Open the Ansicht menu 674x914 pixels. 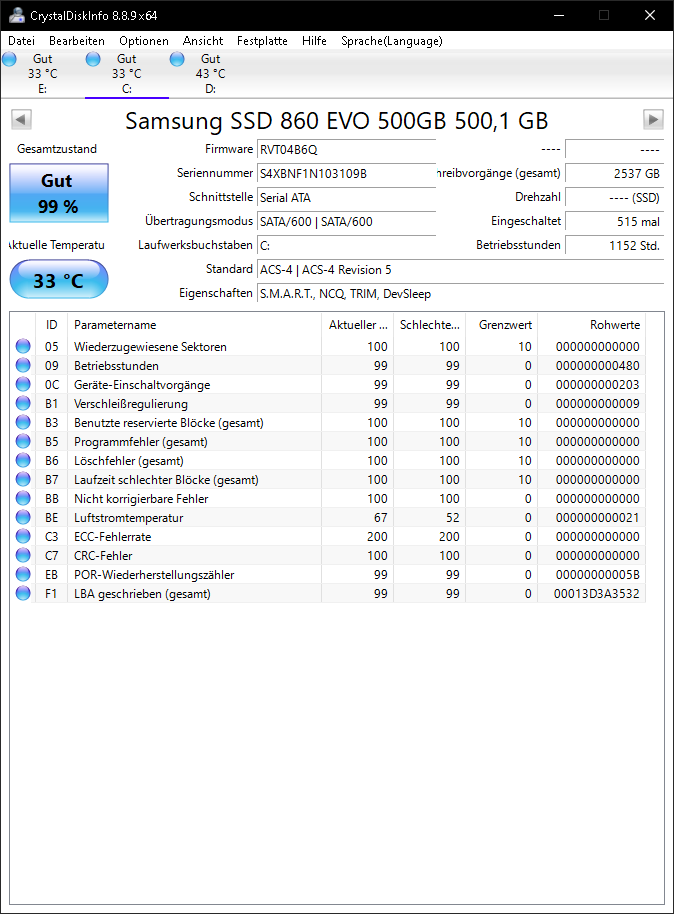[x=203, y=41]
